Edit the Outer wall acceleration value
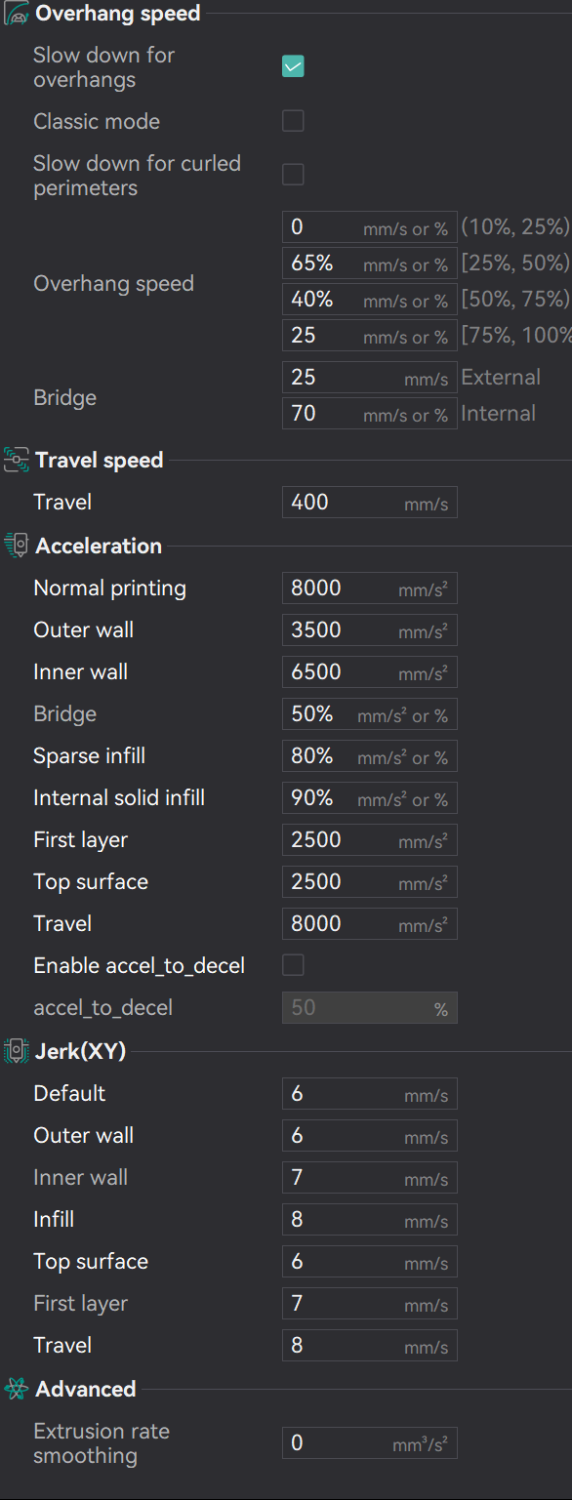 (370, 630)
